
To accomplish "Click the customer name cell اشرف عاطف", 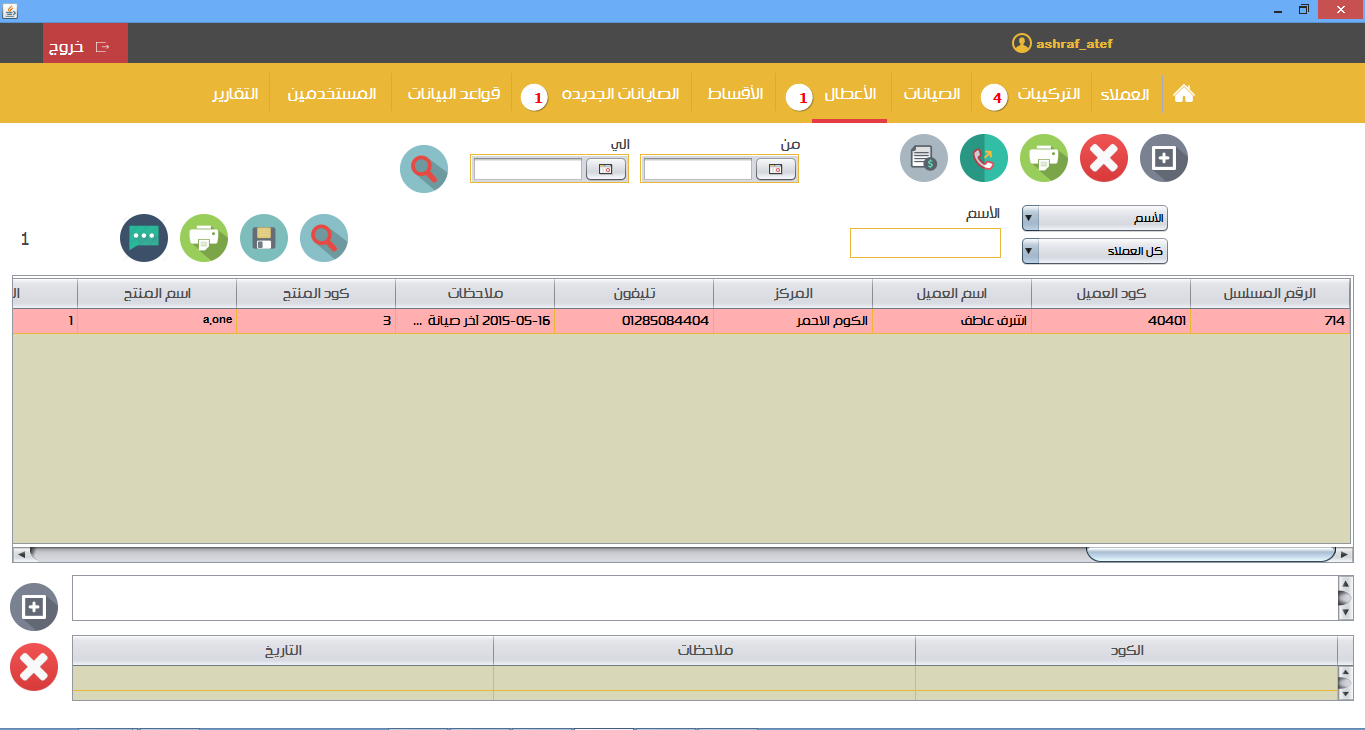I will (952, 321).
